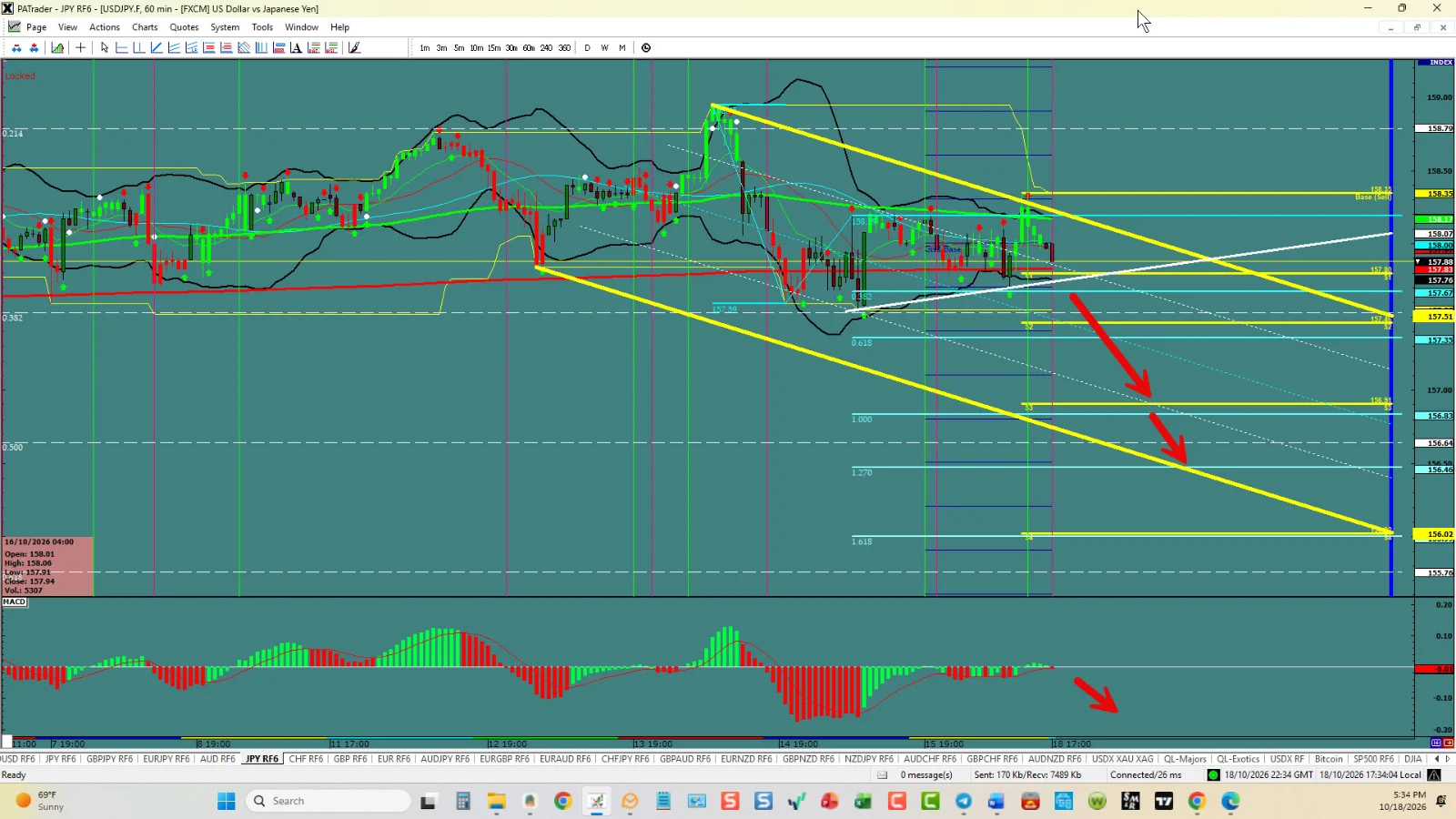The image size is (1456, 819).
Task: Click the Connected/26 ms status text
Action: tap(1146, 775)
